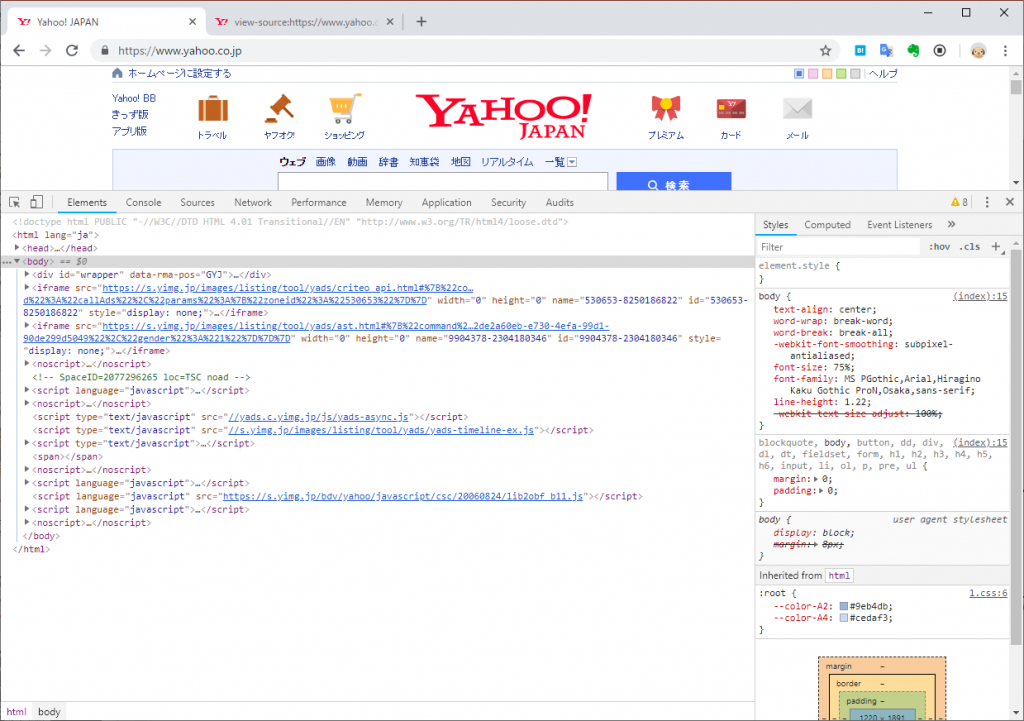Click the circular record extension icon
Image resolution: width=1024 pixels, height=721 pixels.
tap(940, 50)
